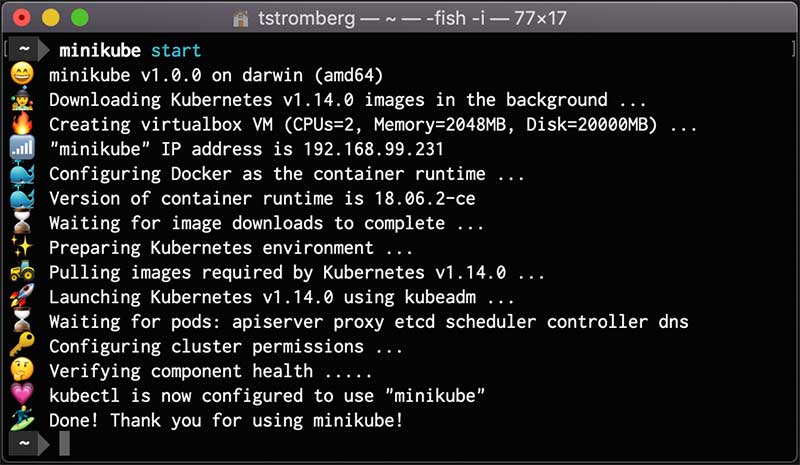The height and width of the screenshot is (465, 800).
Task: Click the tractor emoji beside Pulling images
Action: (x=22, y=273)
